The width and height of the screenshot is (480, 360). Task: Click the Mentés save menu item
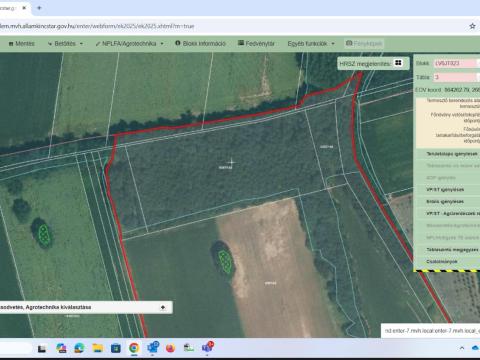(x=21, y=44)
